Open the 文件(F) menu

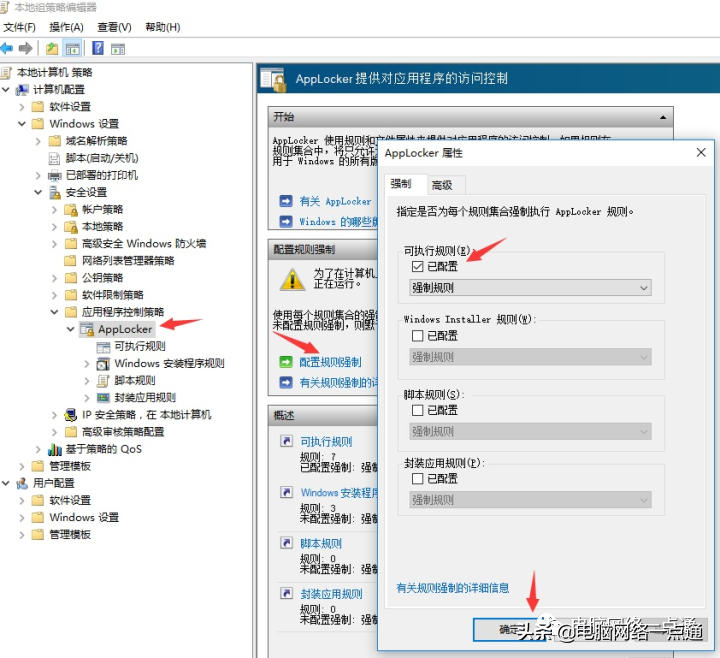click(x=19, y=27)
